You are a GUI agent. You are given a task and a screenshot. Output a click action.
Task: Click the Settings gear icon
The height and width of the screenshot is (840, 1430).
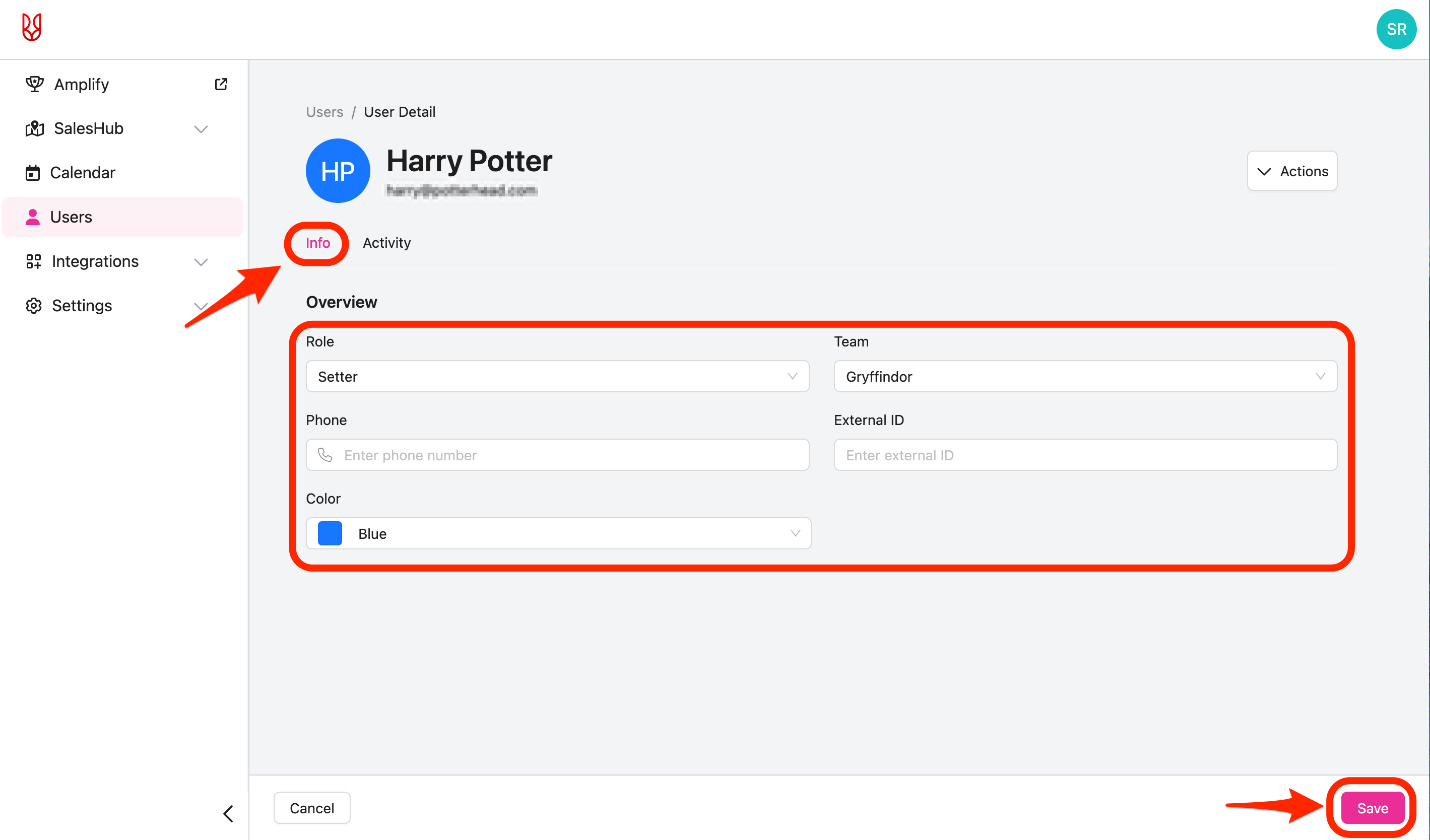pyautogui.click(x=33, y=306)
